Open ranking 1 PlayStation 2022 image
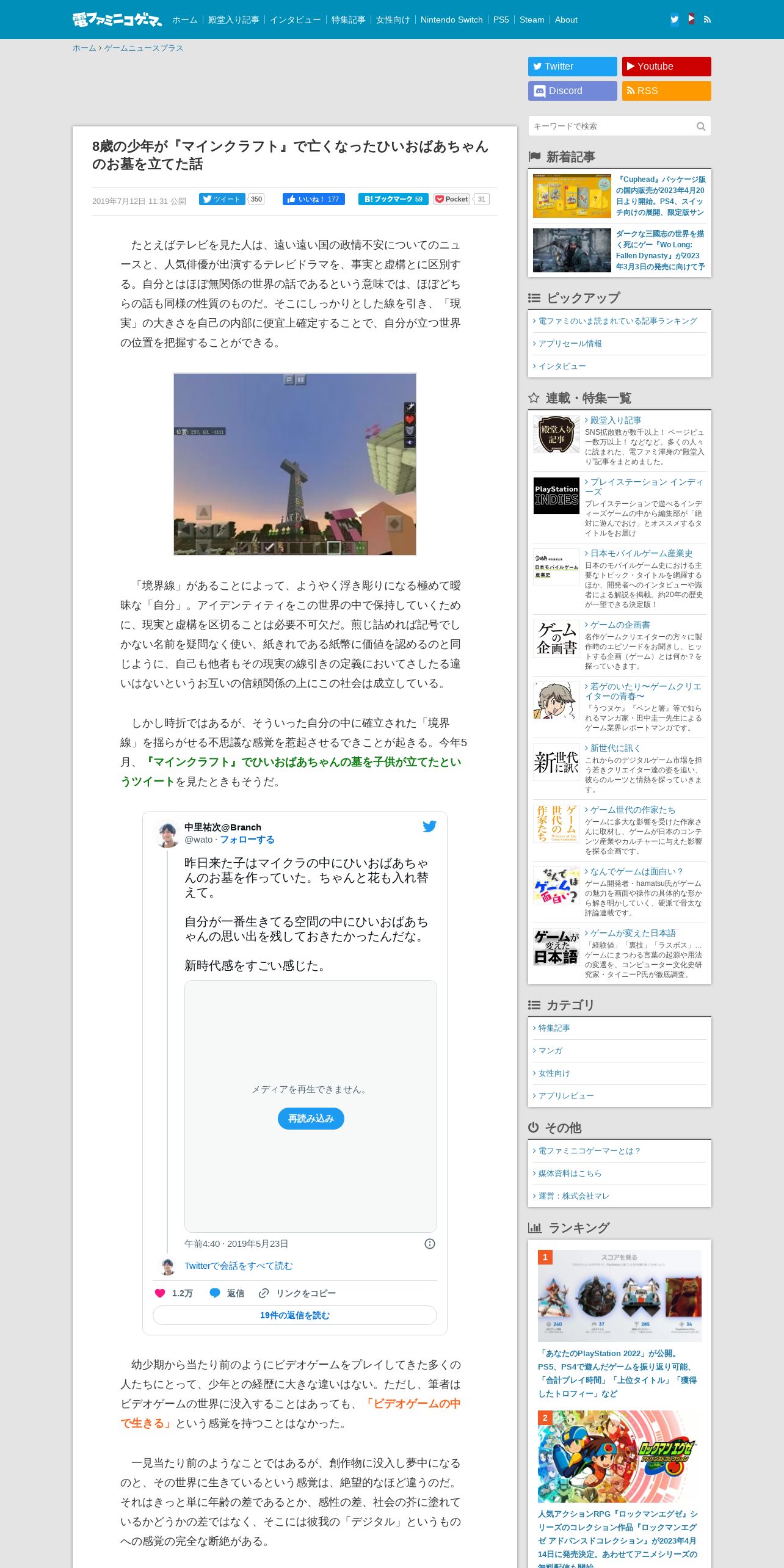Screen dimensions: 784x1568 620,1296
